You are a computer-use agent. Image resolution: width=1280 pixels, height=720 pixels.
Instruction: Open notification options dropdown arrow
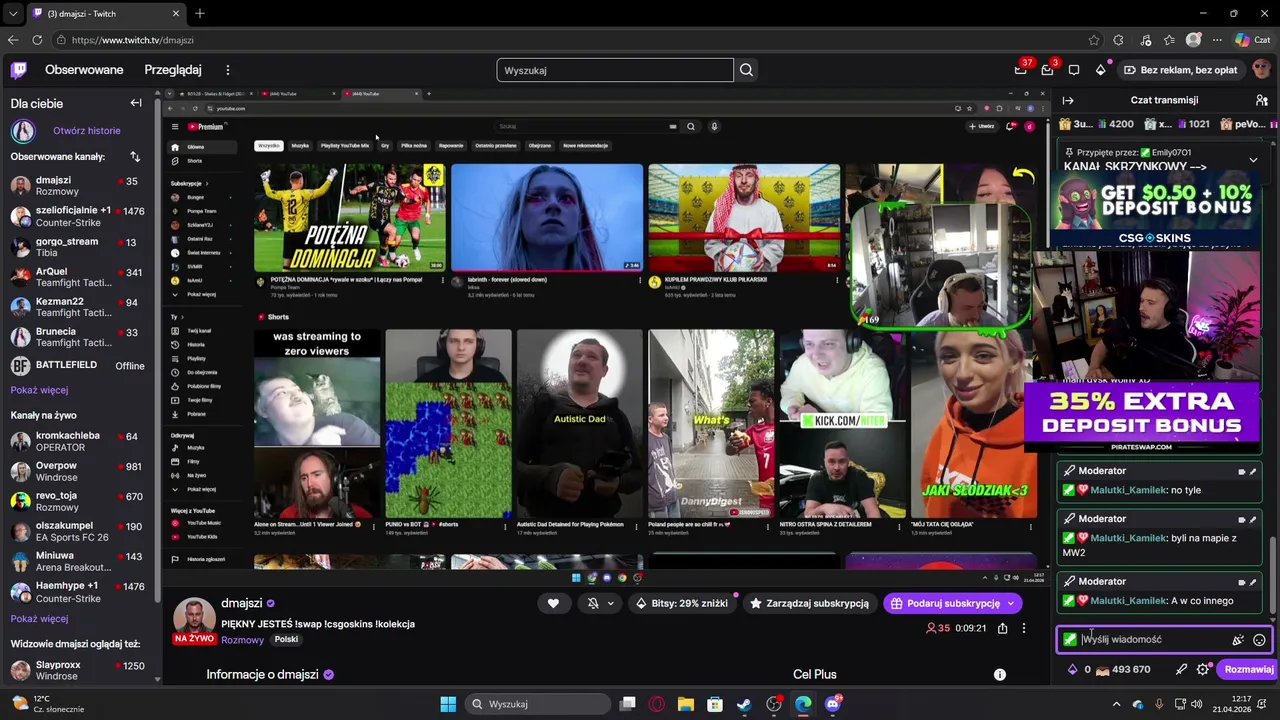tap(610, 603)
